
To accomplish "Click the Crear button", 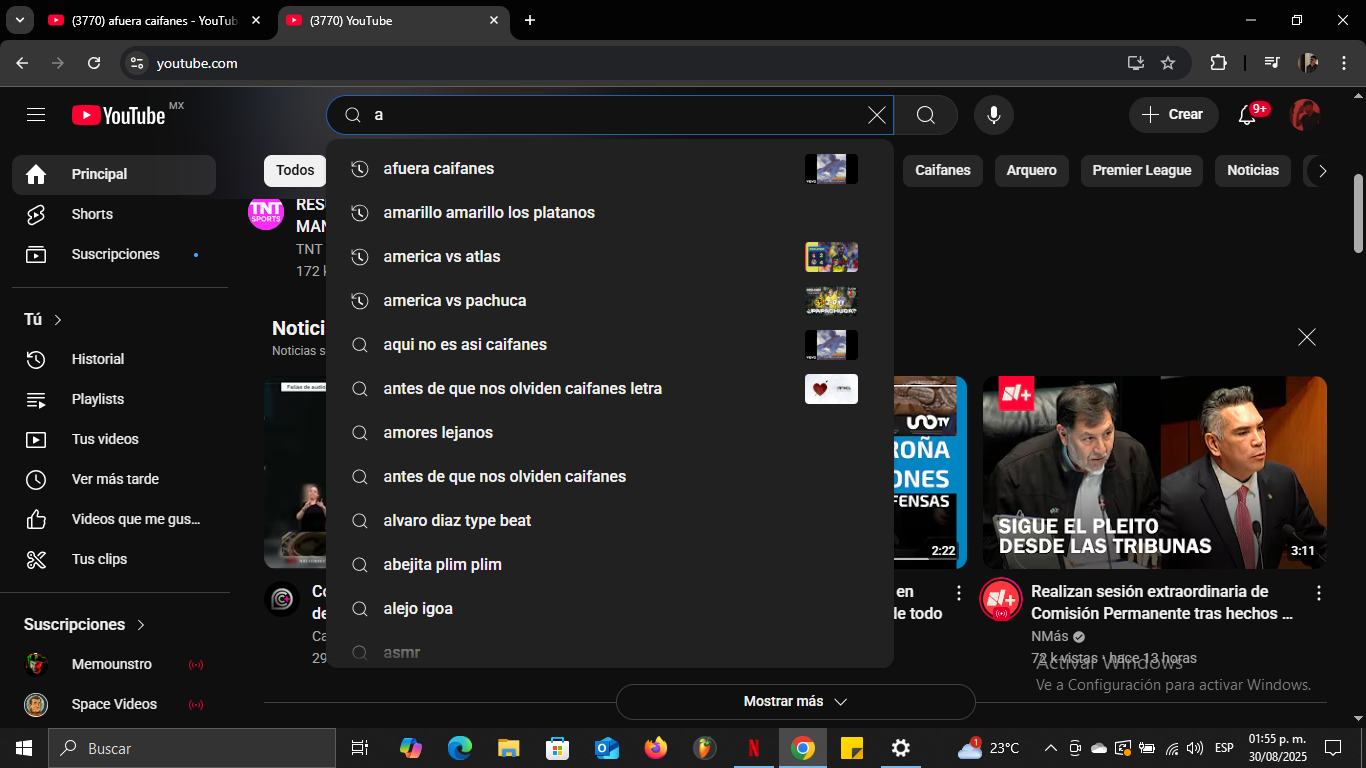I will tap(1173, 115).
